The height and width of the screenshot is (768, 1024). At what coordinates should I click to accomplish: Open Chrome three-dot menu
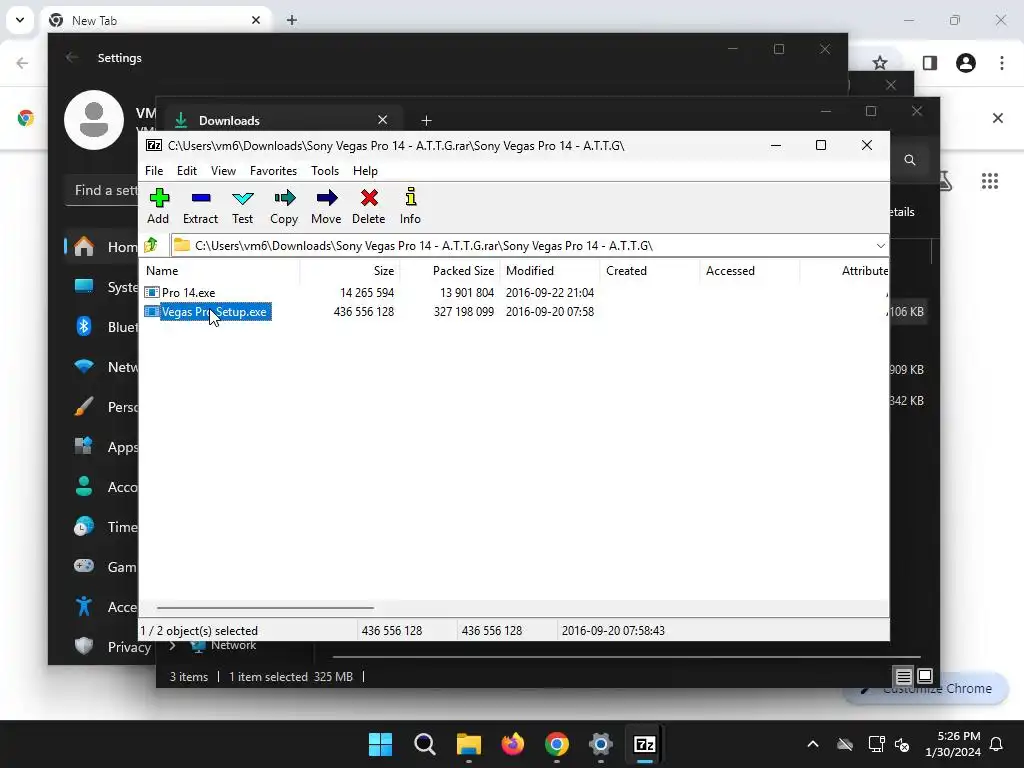point(1002,63)
